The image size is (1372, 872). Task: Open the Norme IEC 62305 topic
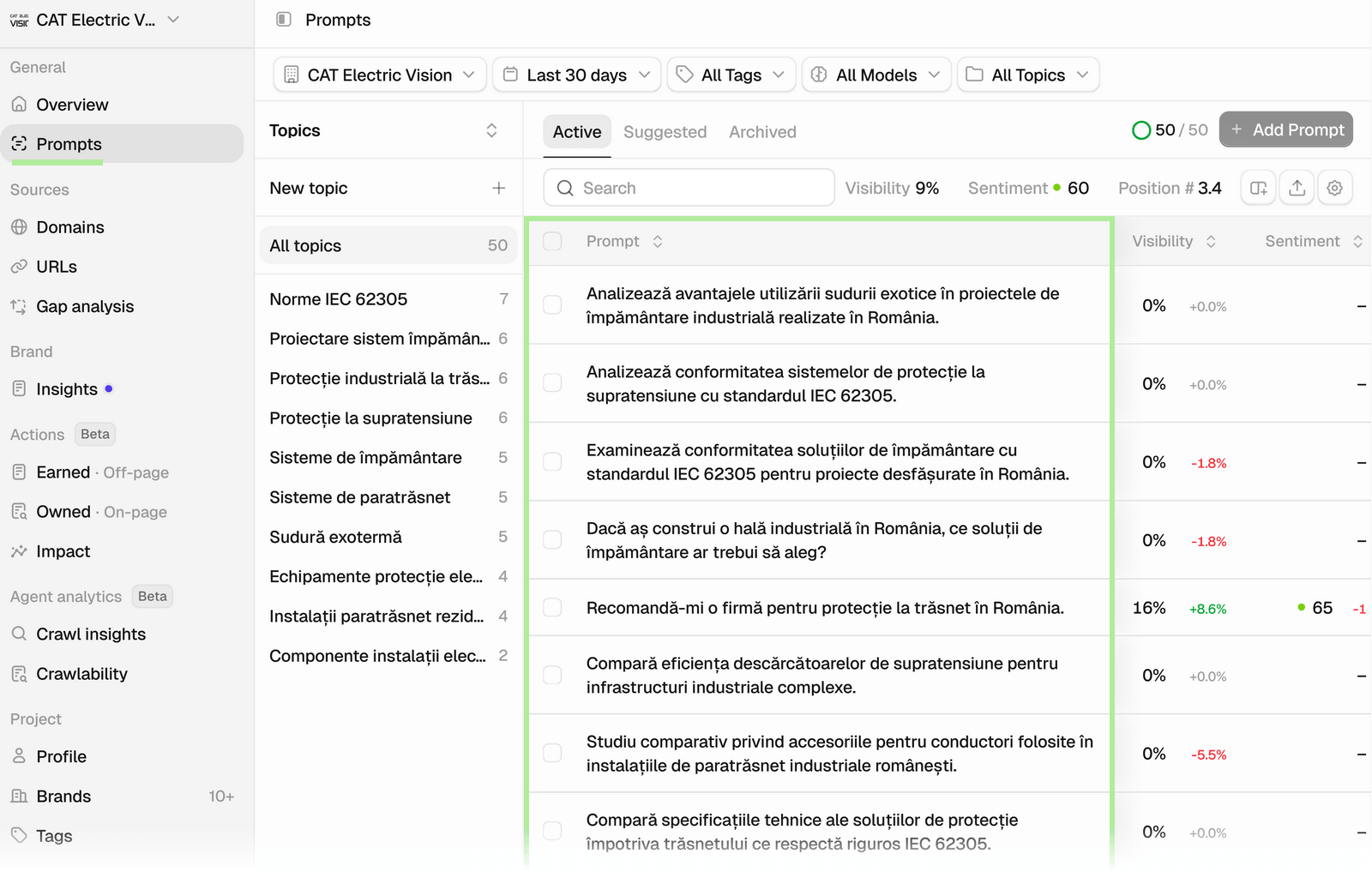388,299
